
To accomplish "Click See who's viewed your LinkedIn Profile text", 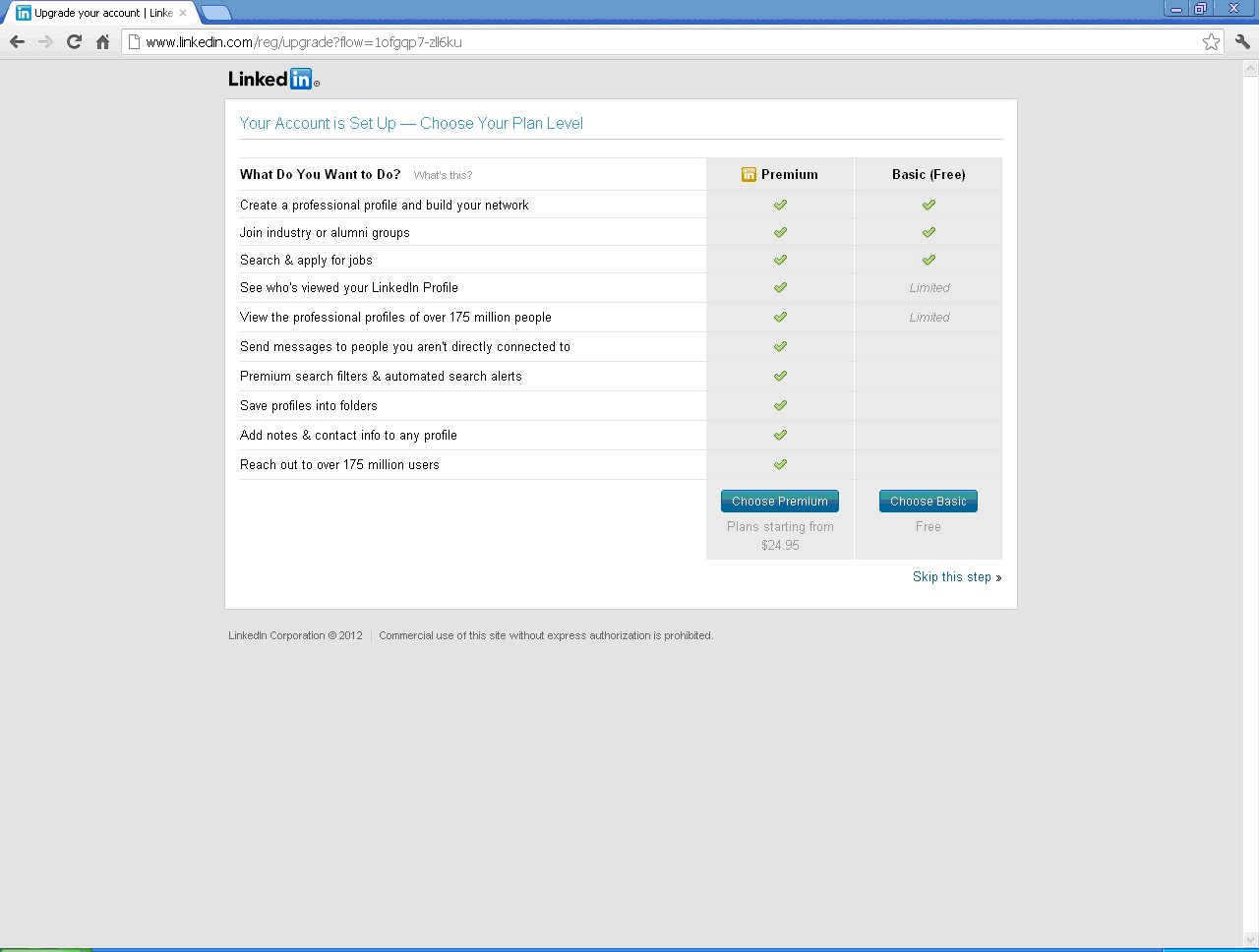I will [x=349, y=287].
